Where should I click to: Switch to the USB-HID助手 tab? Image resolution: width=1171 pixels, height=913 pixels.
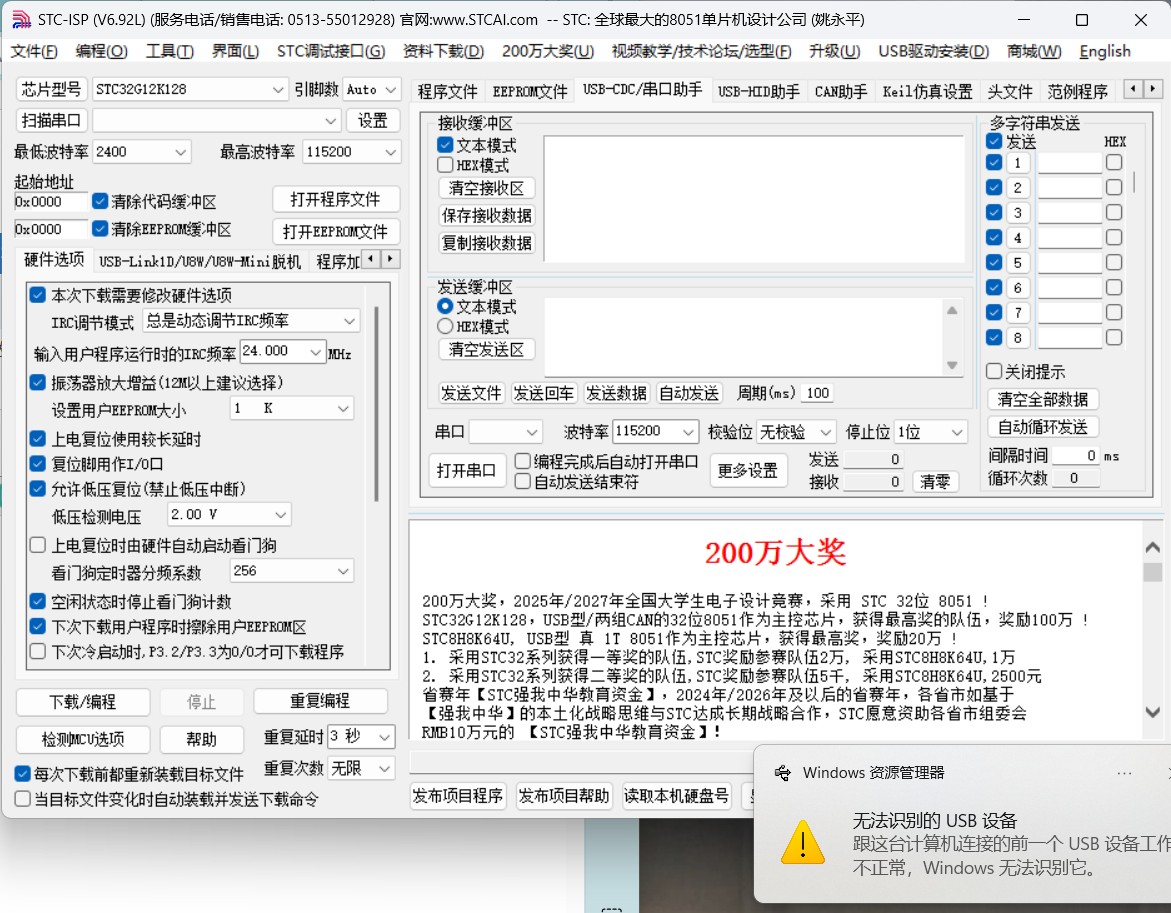(x=759, y=91)
